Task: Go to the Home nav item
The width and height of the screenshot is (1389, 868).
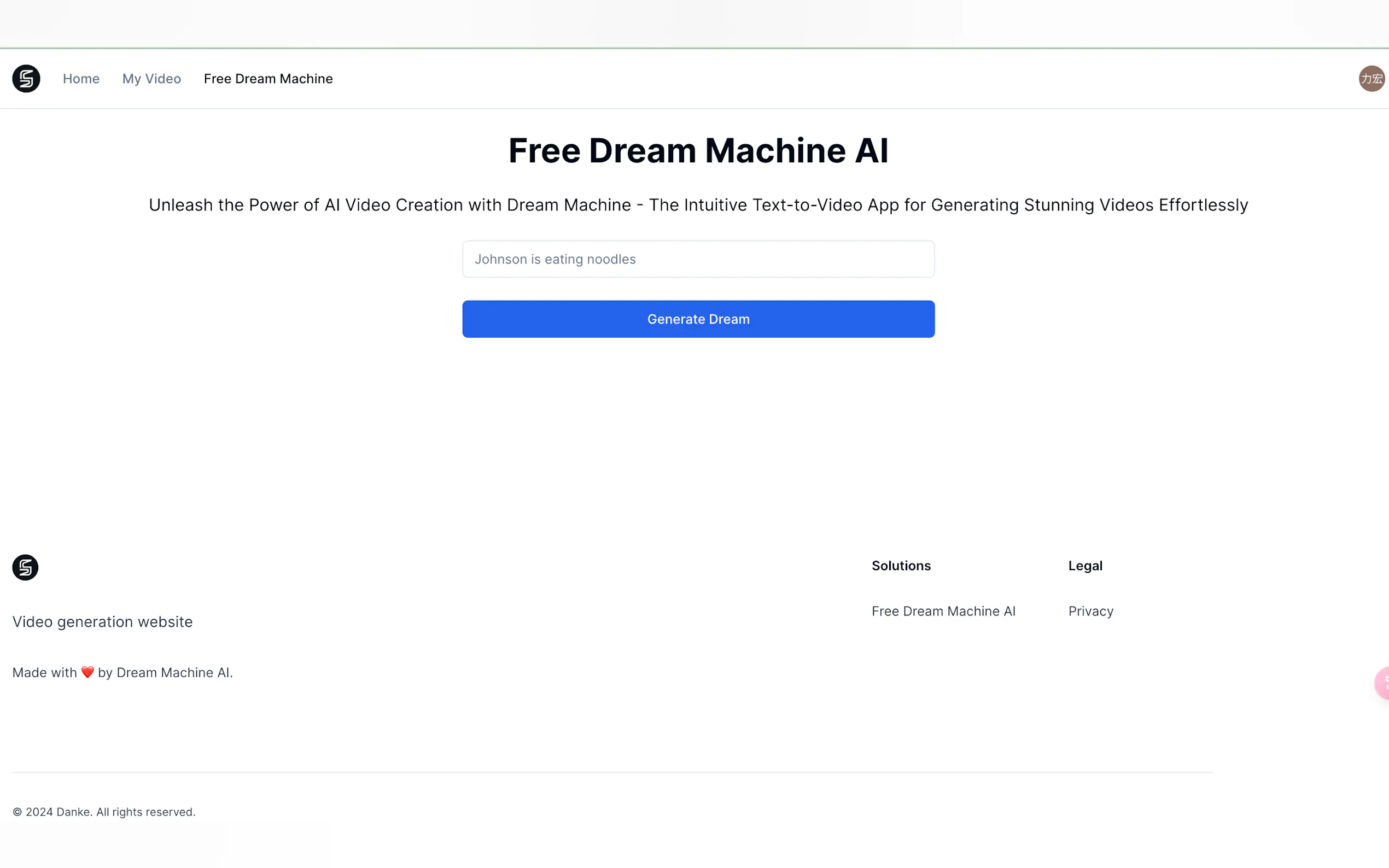Action: pos(81,79)
